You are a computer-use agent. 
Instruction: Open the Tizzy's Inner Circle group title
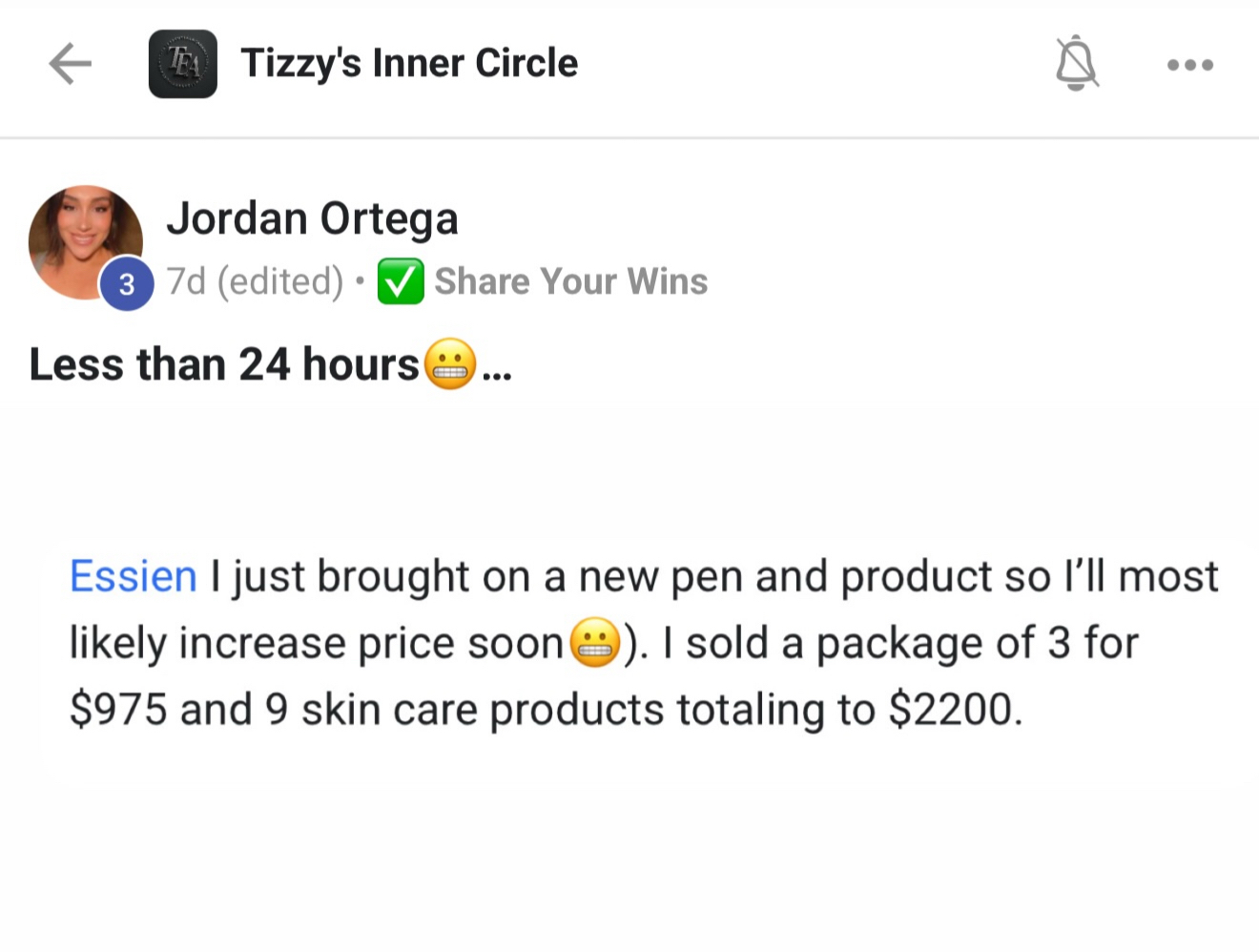pos(409,64)
